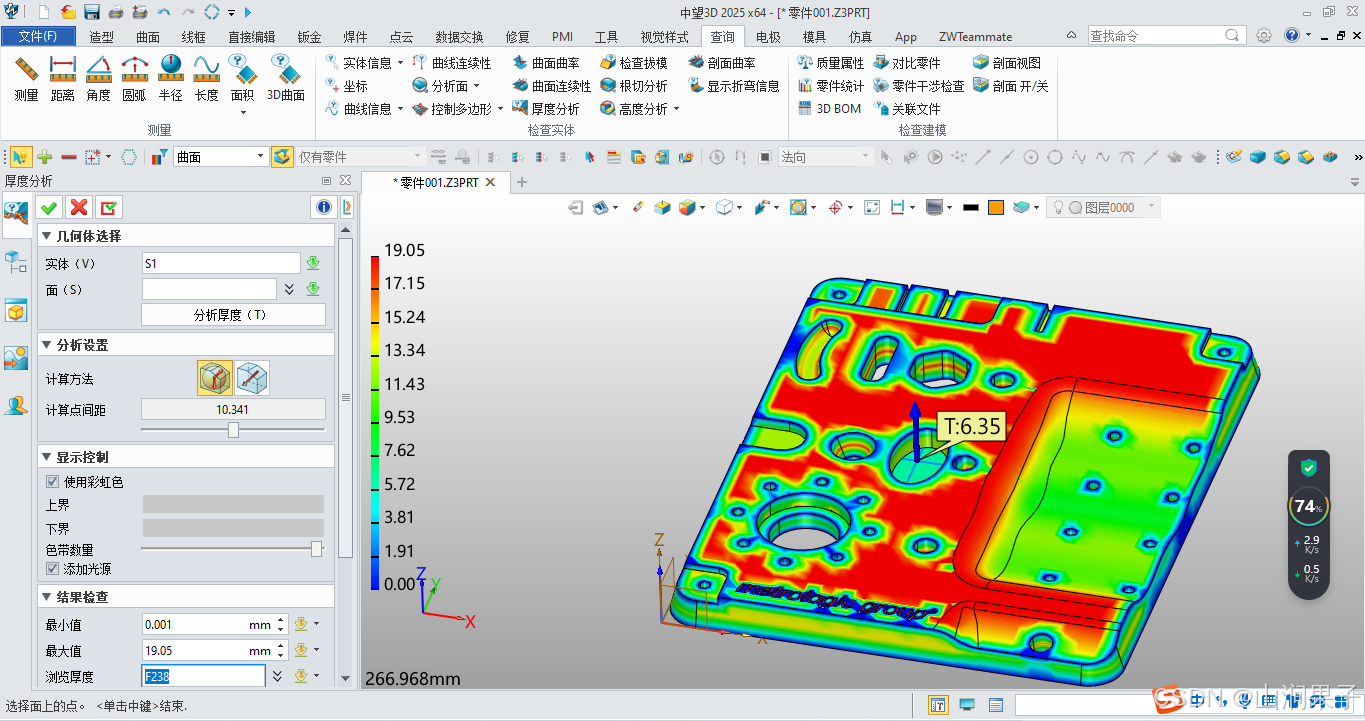Open 文件(F) menu

(37, 36)
